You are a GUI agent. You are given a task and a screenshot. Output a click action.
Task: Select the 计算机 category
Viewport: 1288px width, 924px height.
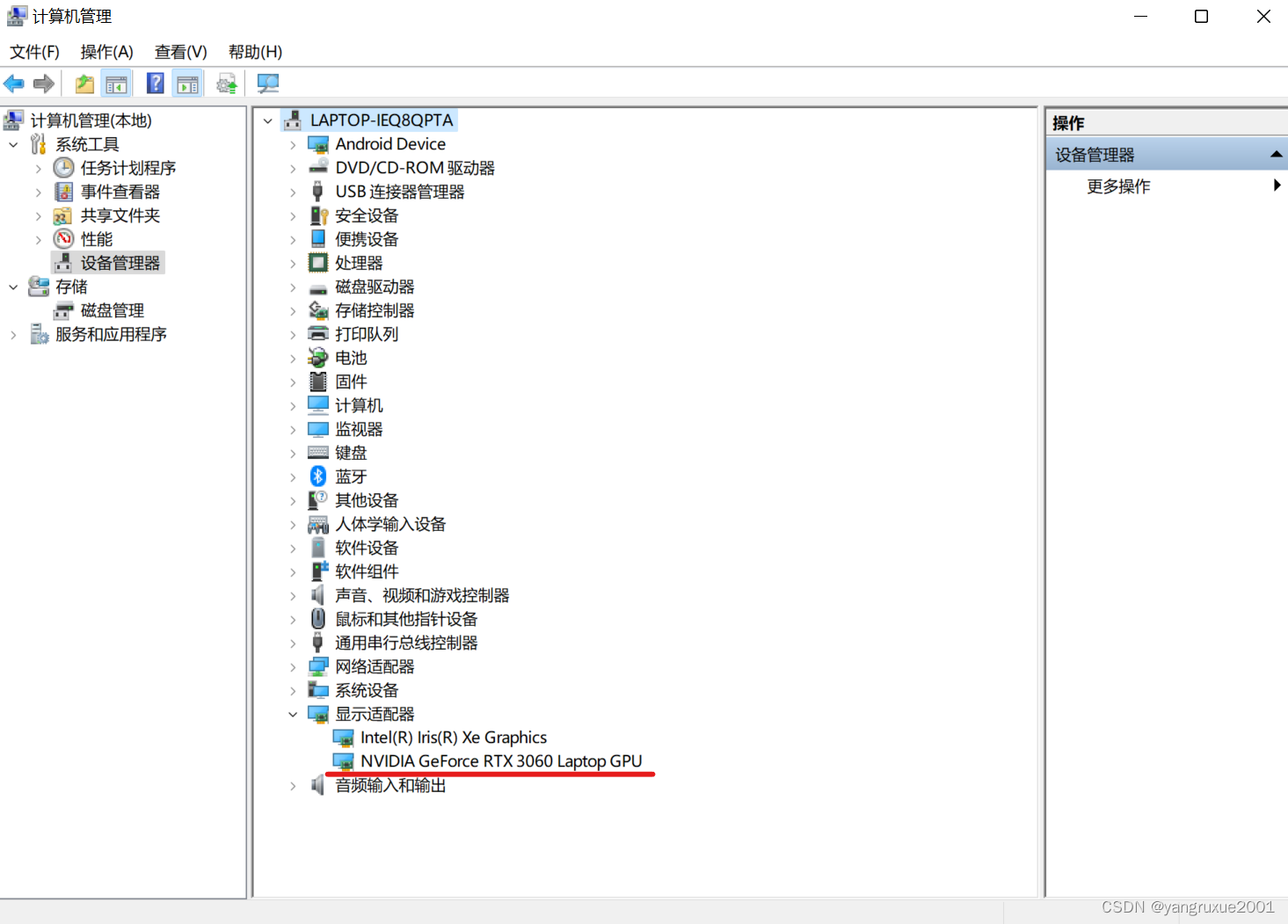tap(359, 405)
